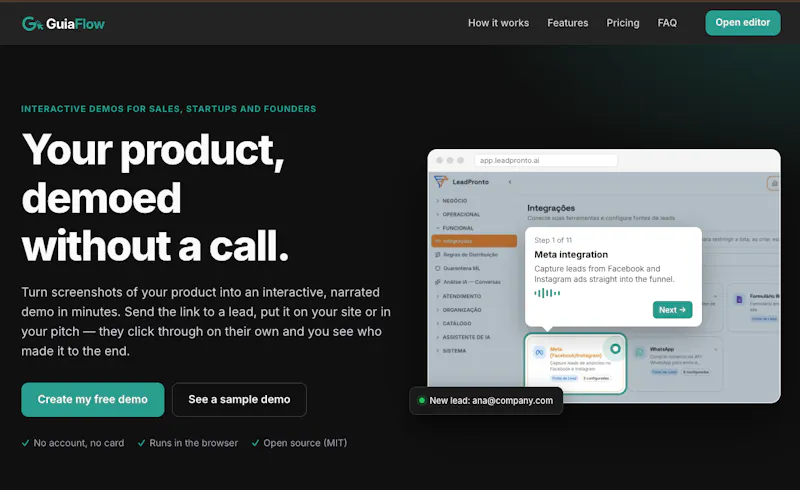Click the 'Step 1 of 11' text

point(553,240)
